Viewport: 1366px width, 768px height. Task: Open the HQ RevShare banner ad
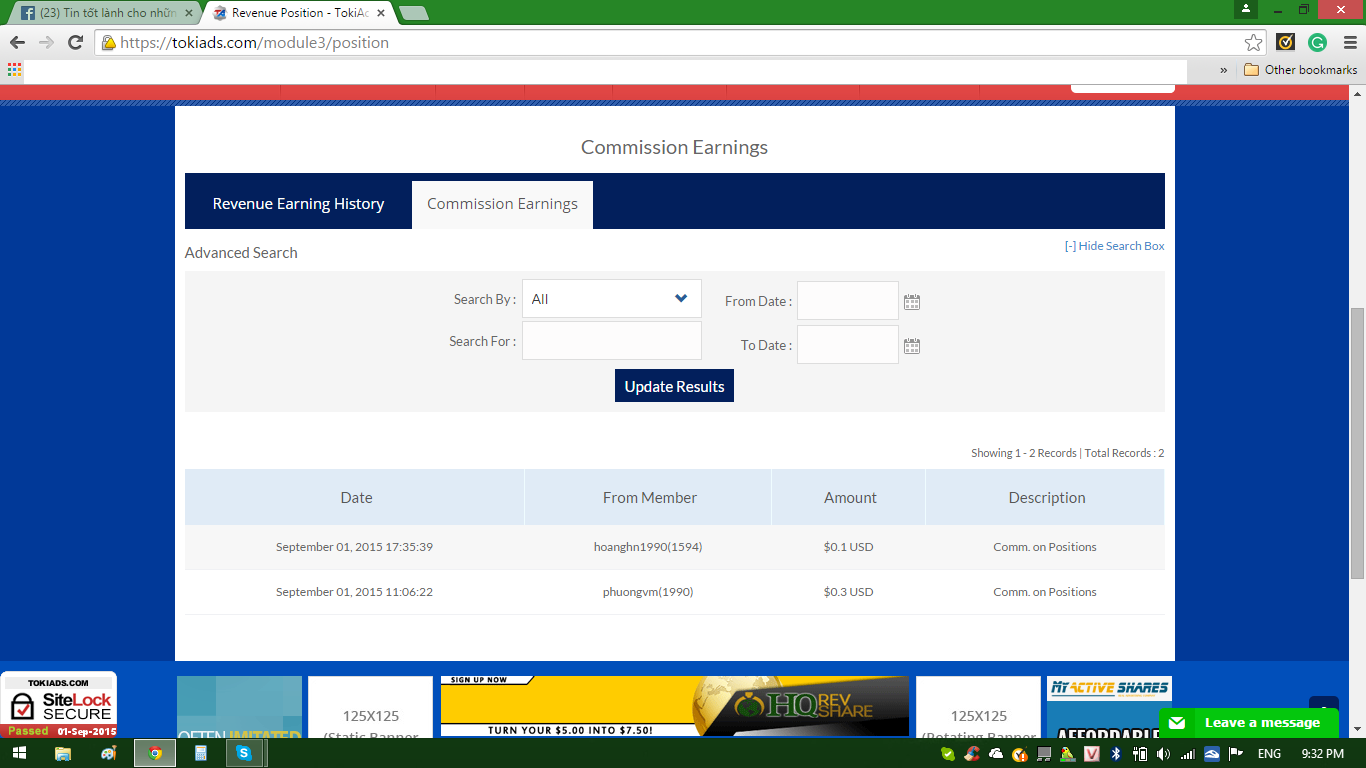tap(675, 707)
